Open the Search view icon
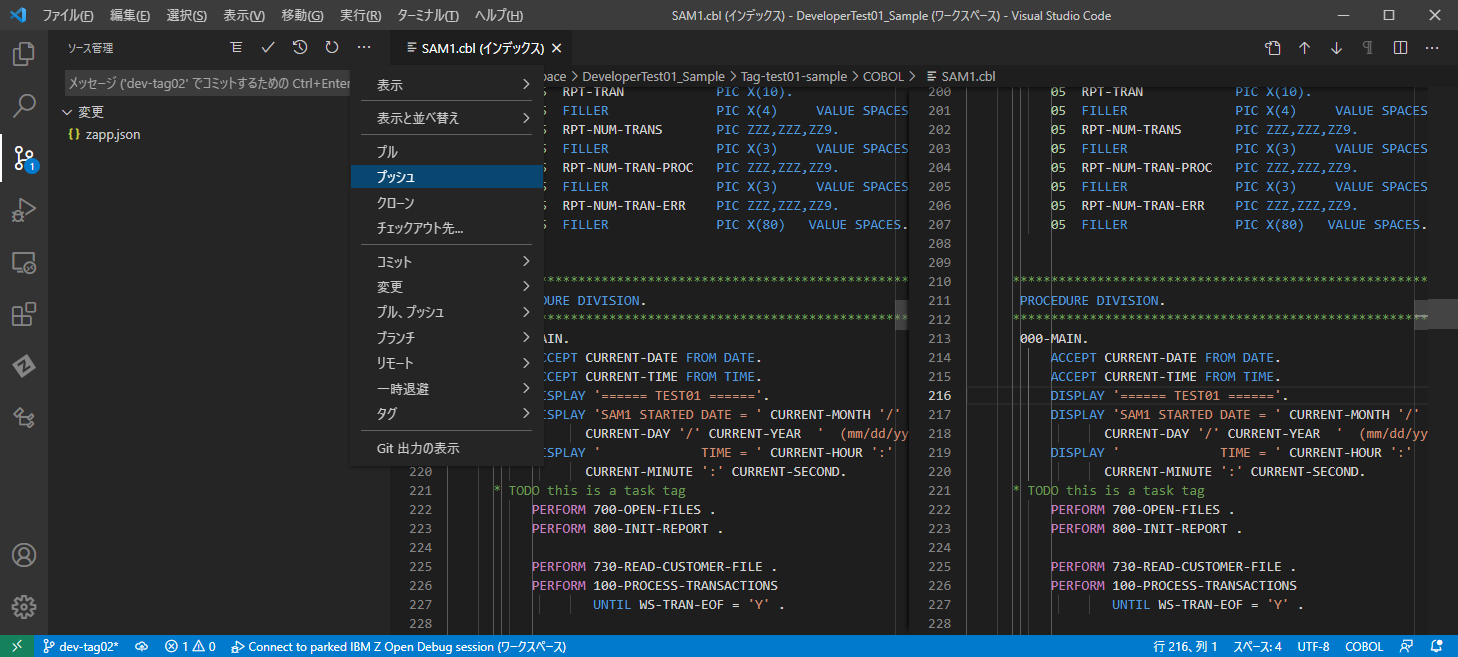1458x657 pixels. pyautogui.click(x=24, y=105)
